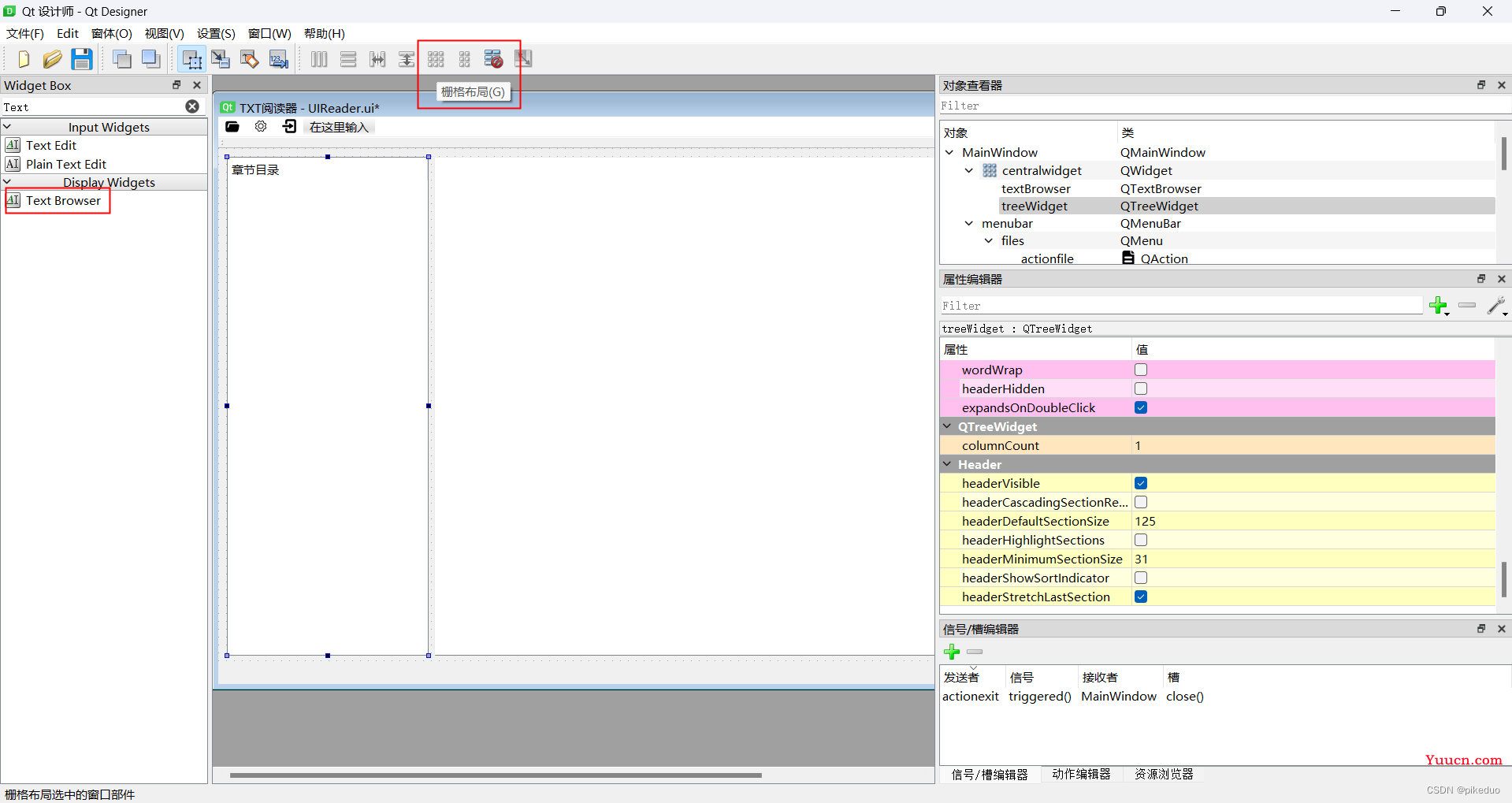Screen dimensions: 1512x803
Task: Remove connection with the minus in signal editor
Action: tap(975, 652)
